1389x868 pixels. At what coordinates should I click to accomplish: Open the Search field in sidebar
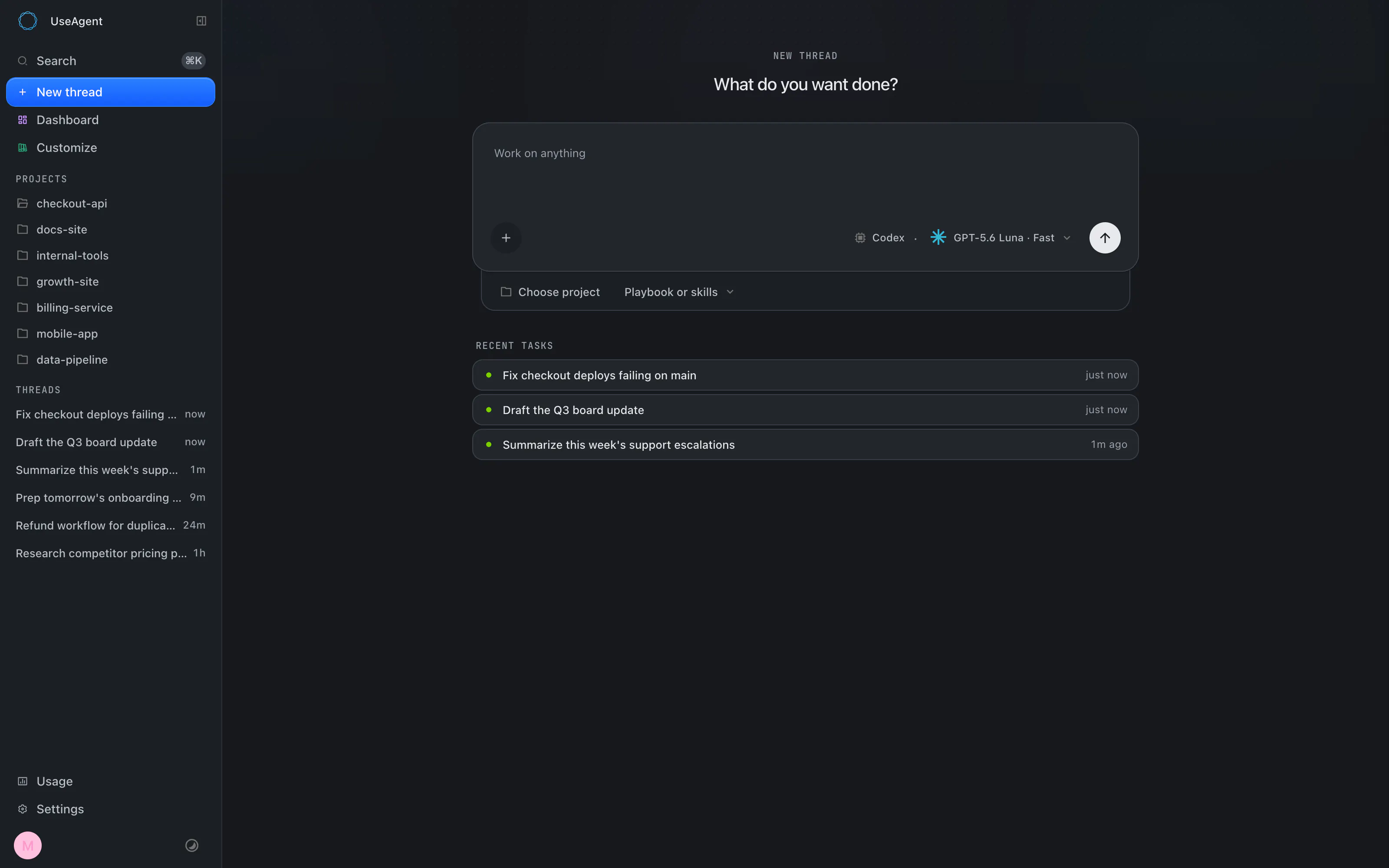click(110, 61)
